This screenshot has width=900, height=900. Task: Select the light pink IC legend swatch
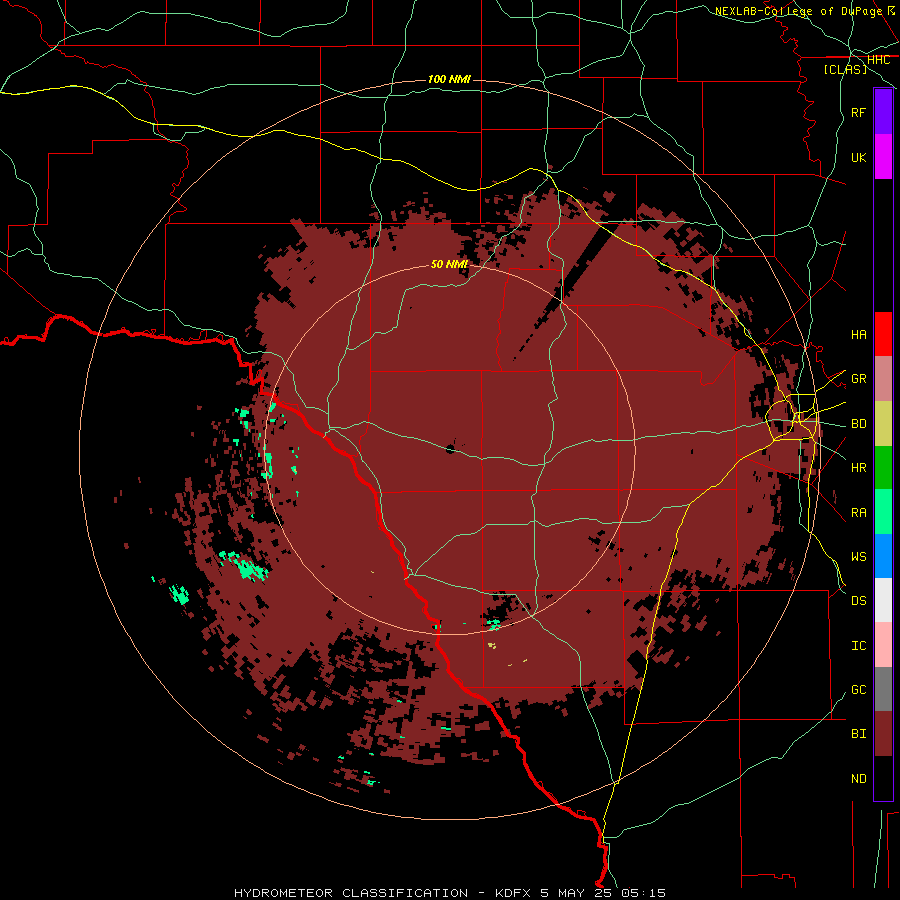pyautogui.click(x=883, y=645)
